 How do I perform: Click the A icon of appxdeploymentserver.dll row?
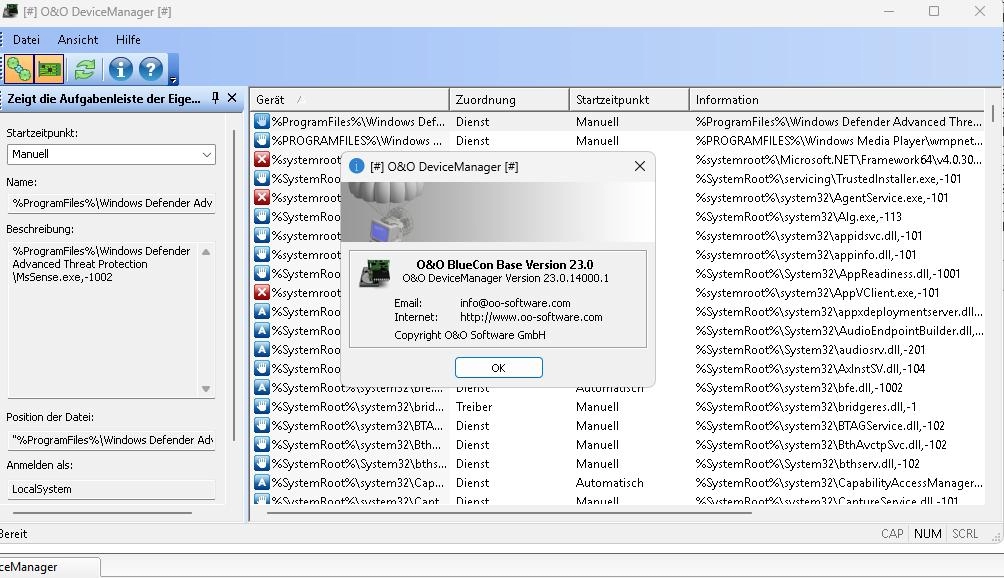click(x=261, y=311)
